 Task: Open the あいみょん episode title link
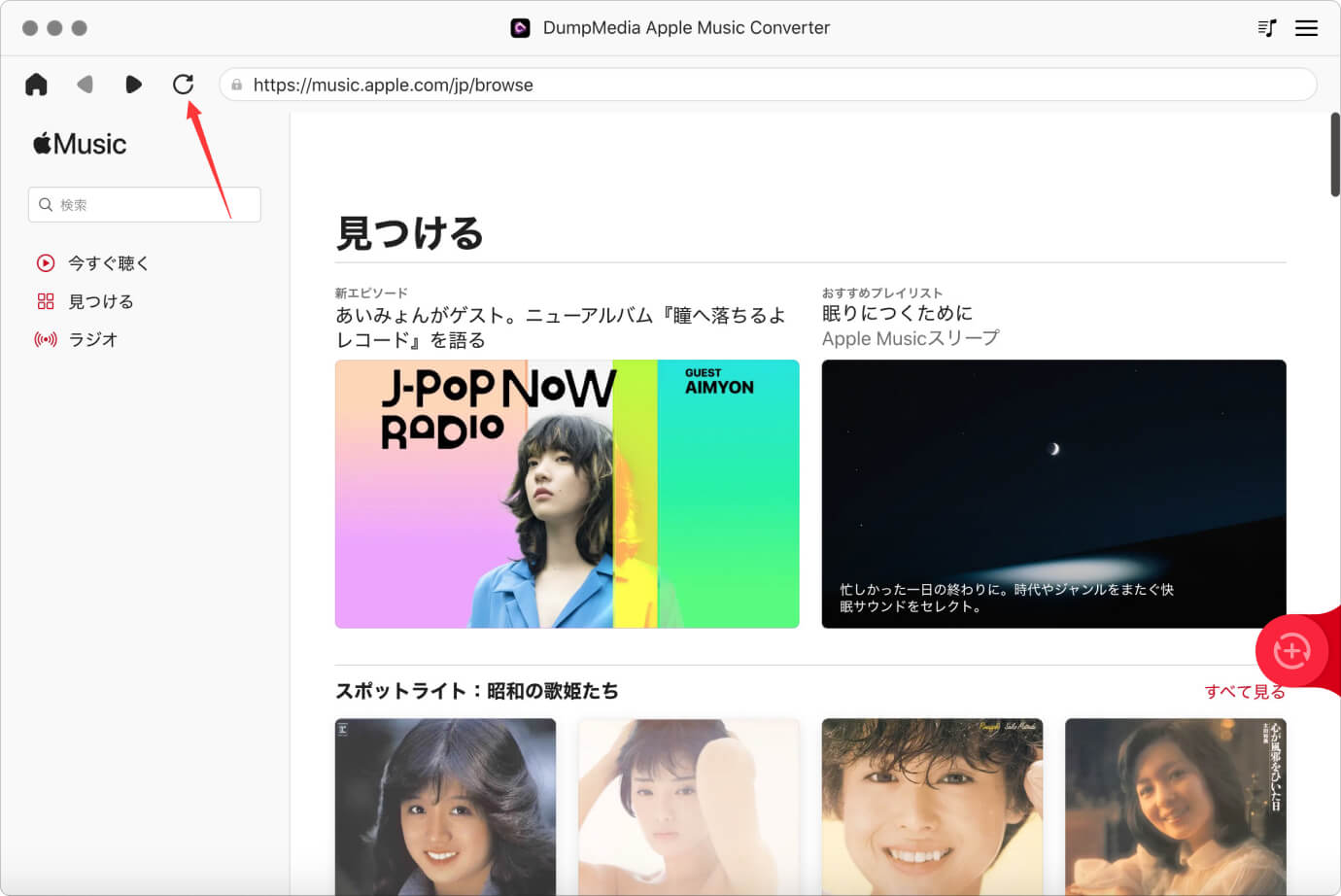coord(560,327)
